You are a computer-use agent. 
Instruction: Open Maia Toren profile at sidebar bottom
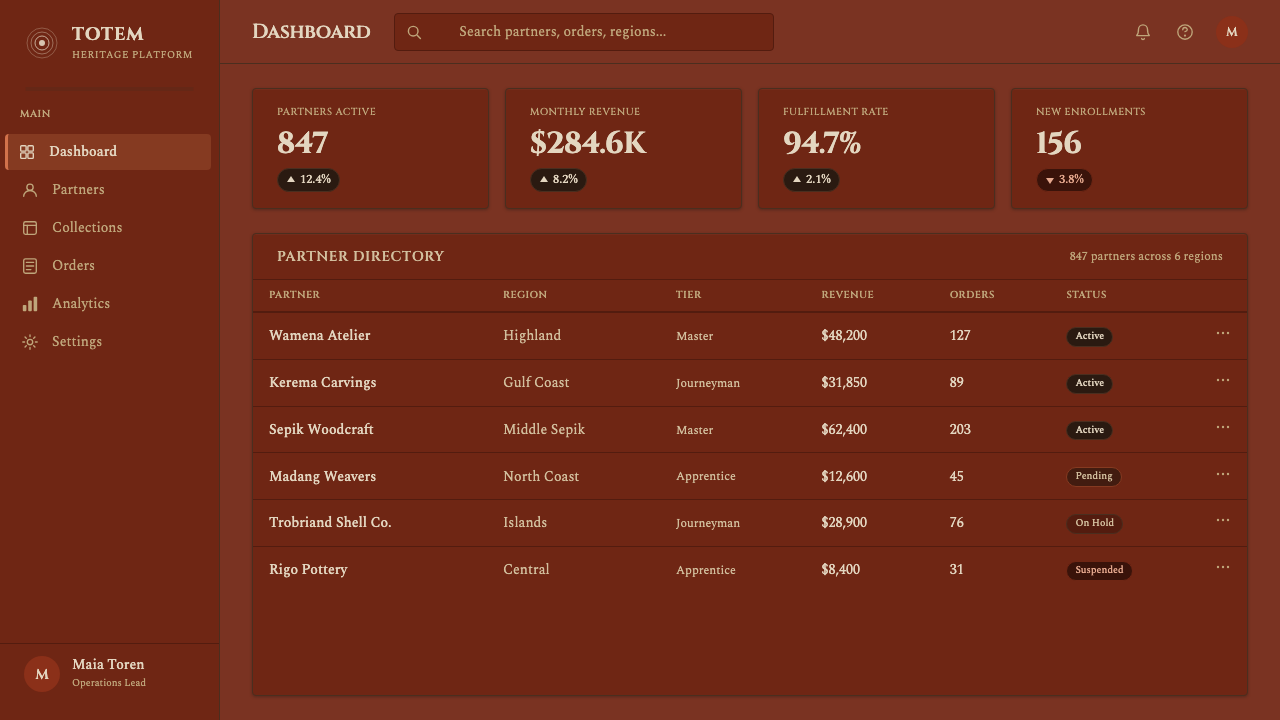[109, 674]
